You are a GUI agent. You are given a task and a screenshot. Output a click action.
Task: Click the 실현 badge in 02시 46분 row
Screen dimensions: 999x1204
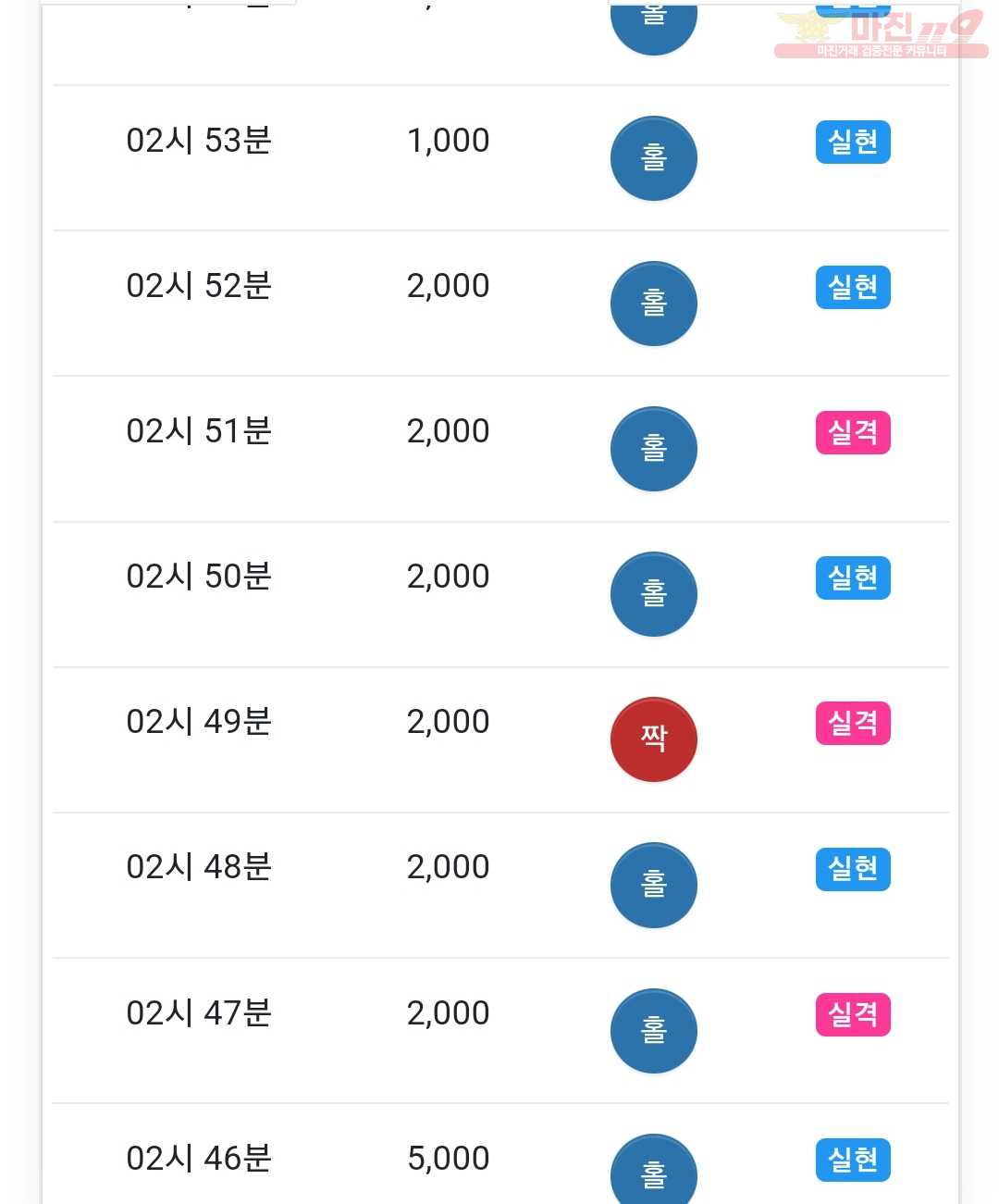(853, 1160)
